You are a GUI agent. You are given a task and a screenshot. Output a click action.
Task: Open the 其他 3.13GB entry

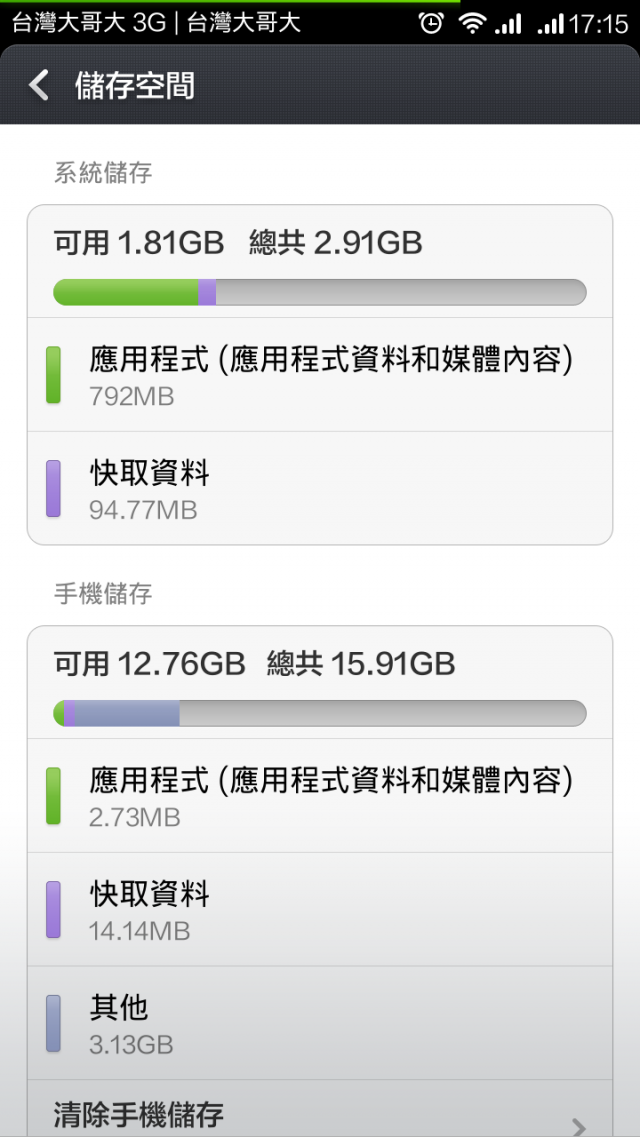(320, 1024)
